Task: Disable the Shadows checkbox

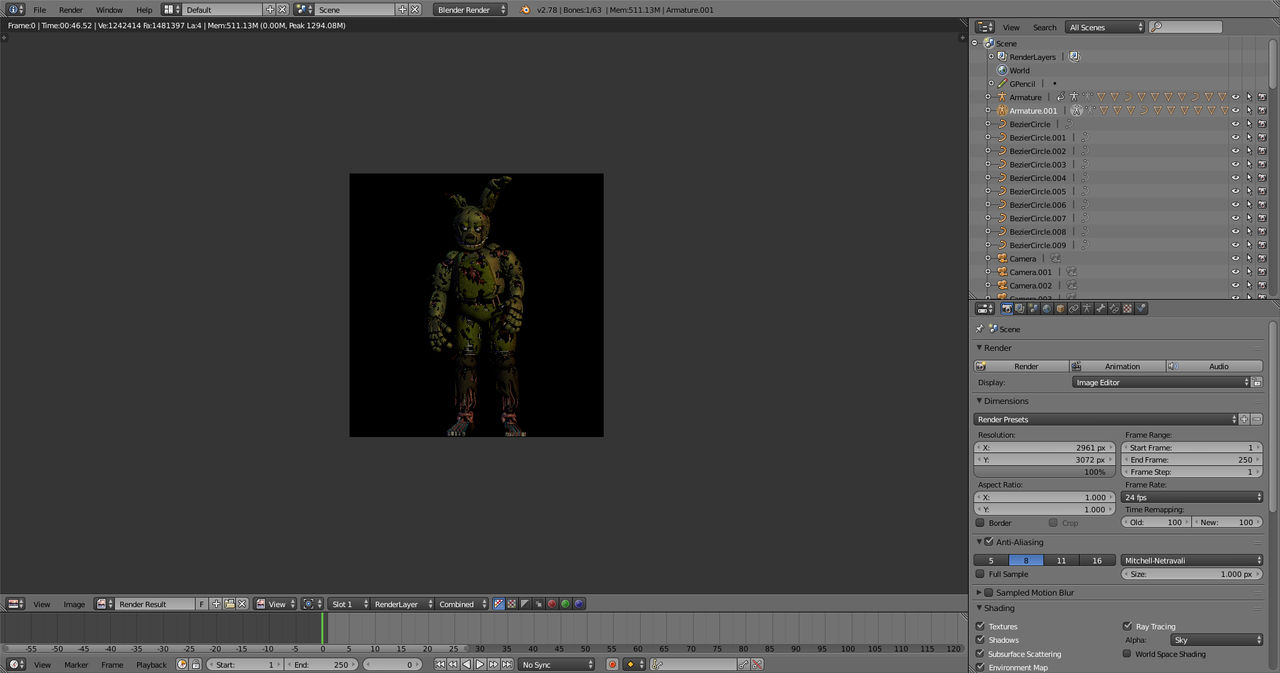Action: (x=980, y=640)
